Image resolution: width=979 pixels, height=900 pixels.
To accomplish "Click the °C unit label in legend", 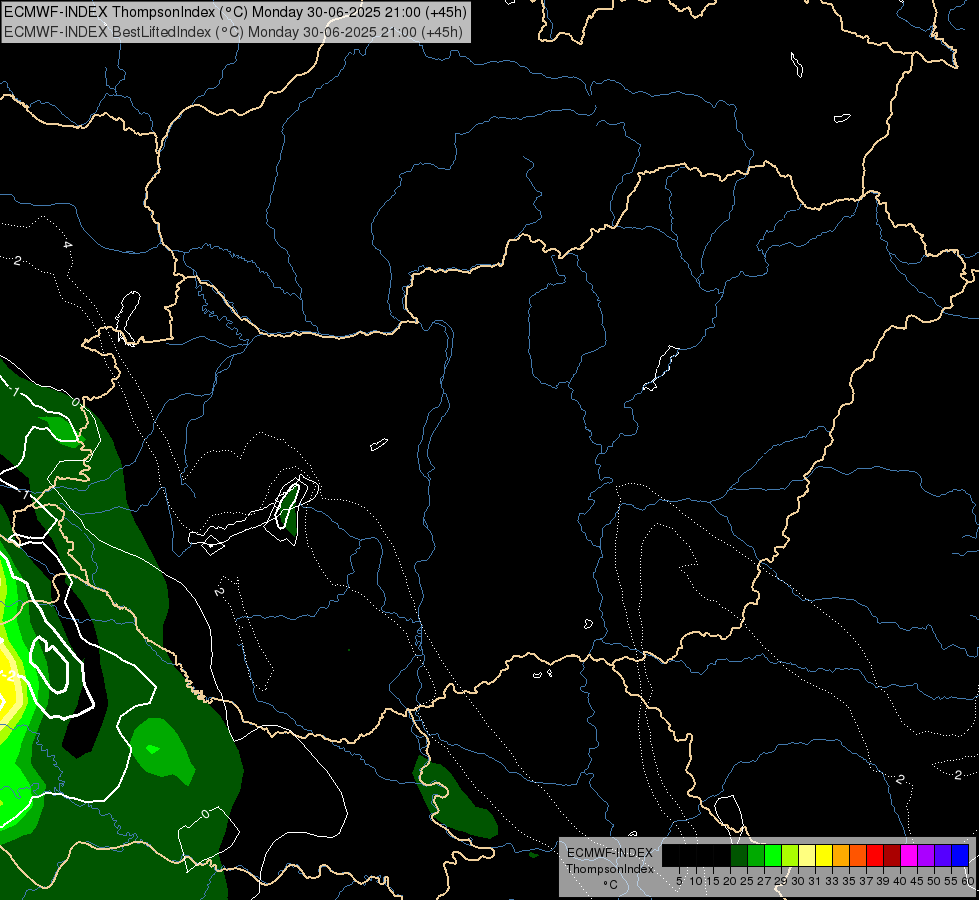I will pyautogui.click(x=611, y=884).
